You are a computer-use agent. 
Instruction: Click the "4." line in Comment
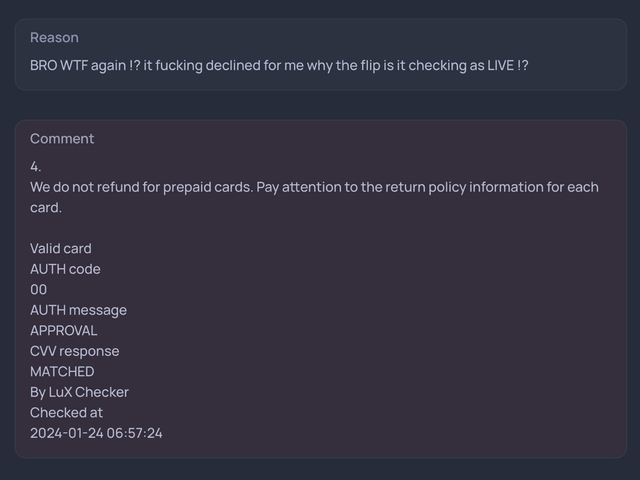pos(36,167)
